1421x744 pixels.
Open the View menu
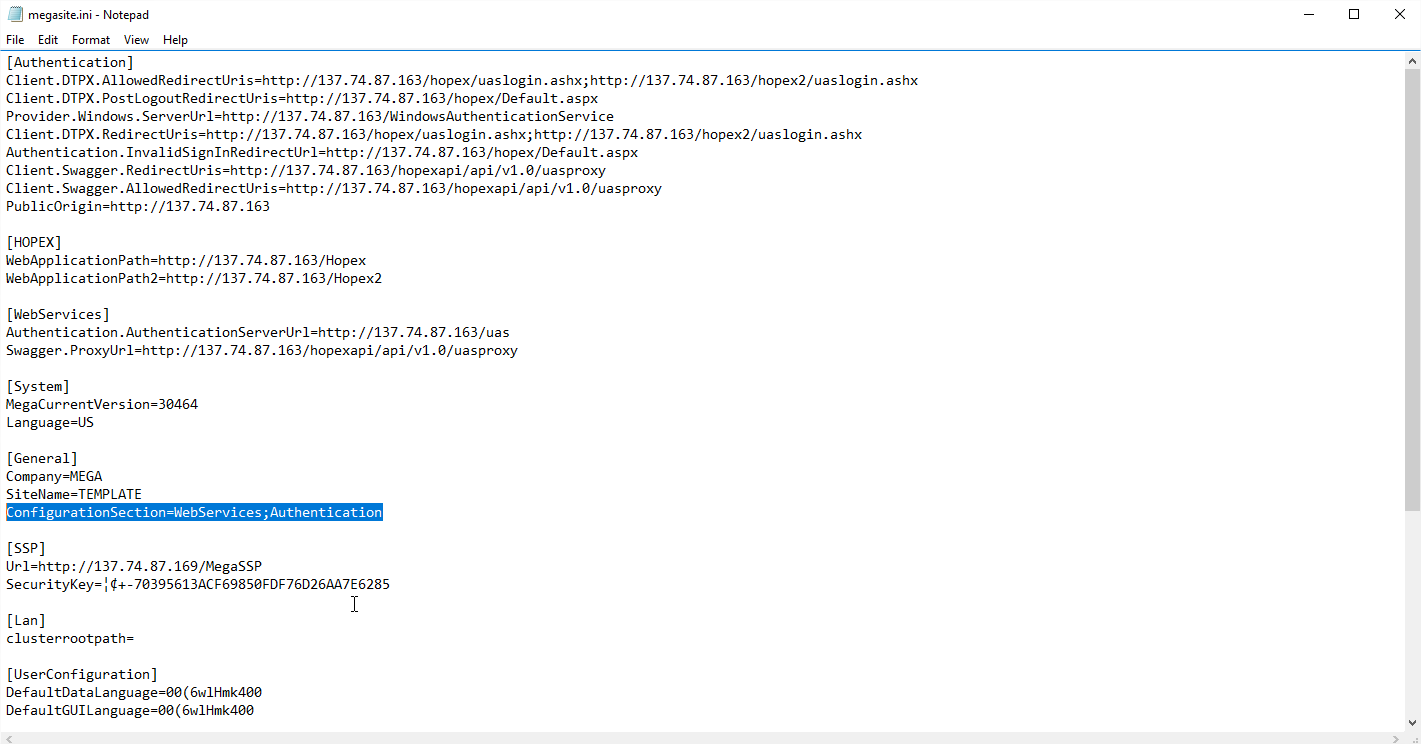pos(136,40)
